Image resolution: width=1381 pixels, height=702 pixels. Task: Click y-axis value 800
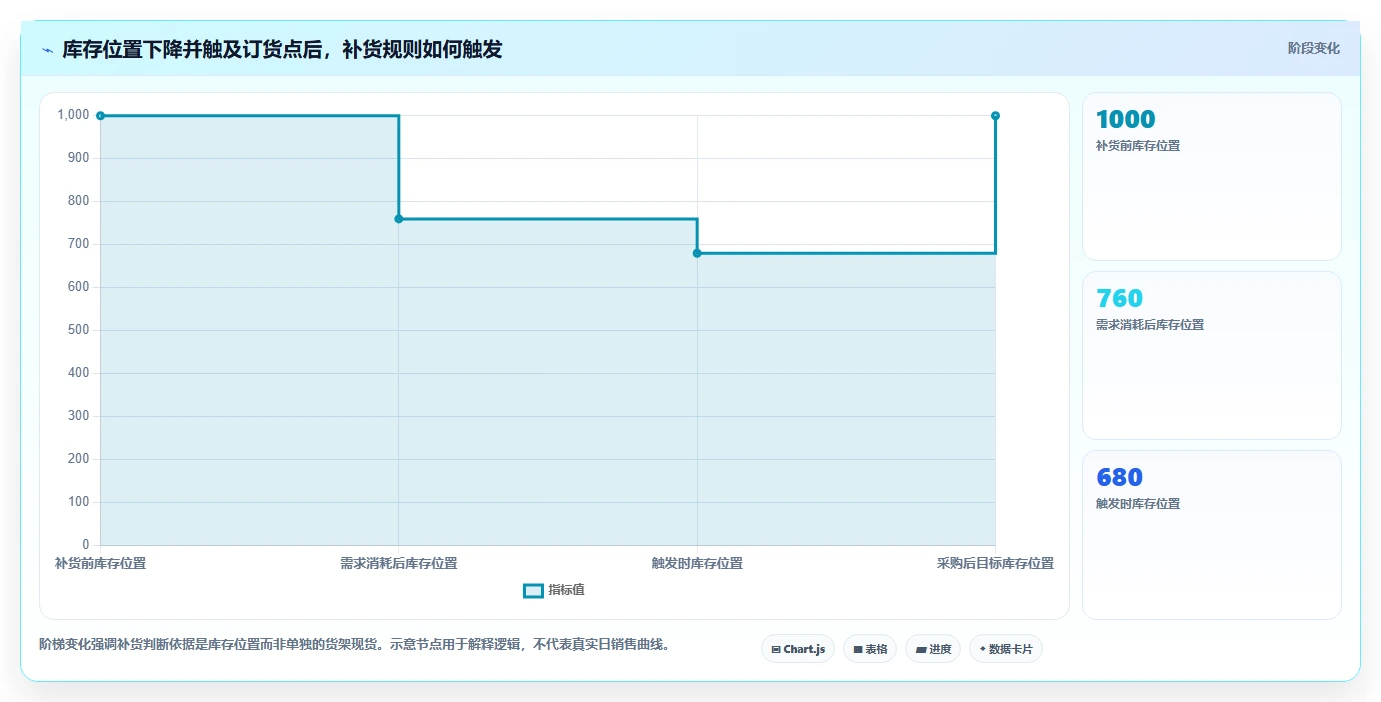click(78, 201)
